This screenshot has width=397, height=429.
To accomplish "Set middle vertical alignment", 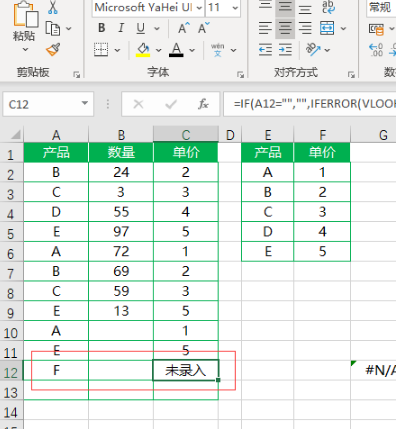I will (x=285, y=6).
